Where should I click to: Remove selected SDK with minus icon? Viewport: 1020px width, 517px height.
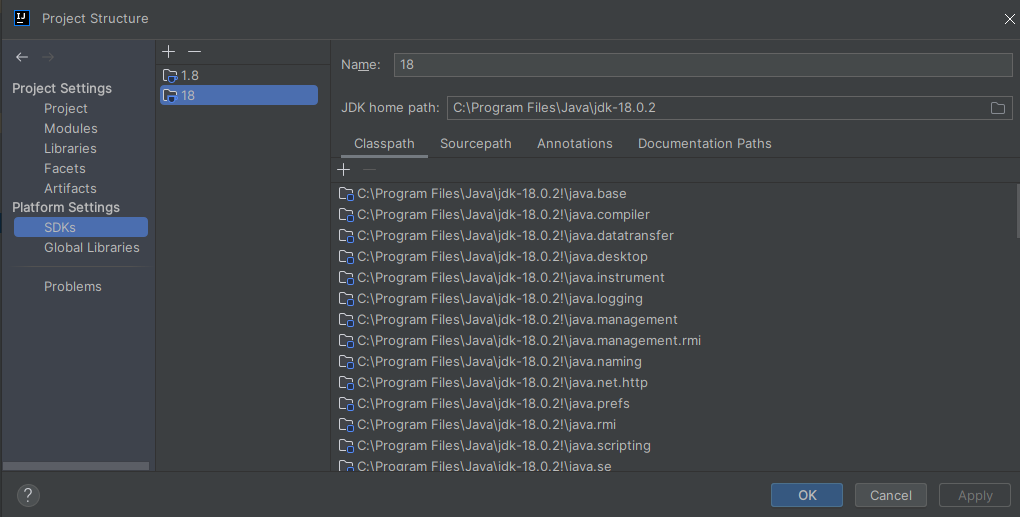point(195,51)
